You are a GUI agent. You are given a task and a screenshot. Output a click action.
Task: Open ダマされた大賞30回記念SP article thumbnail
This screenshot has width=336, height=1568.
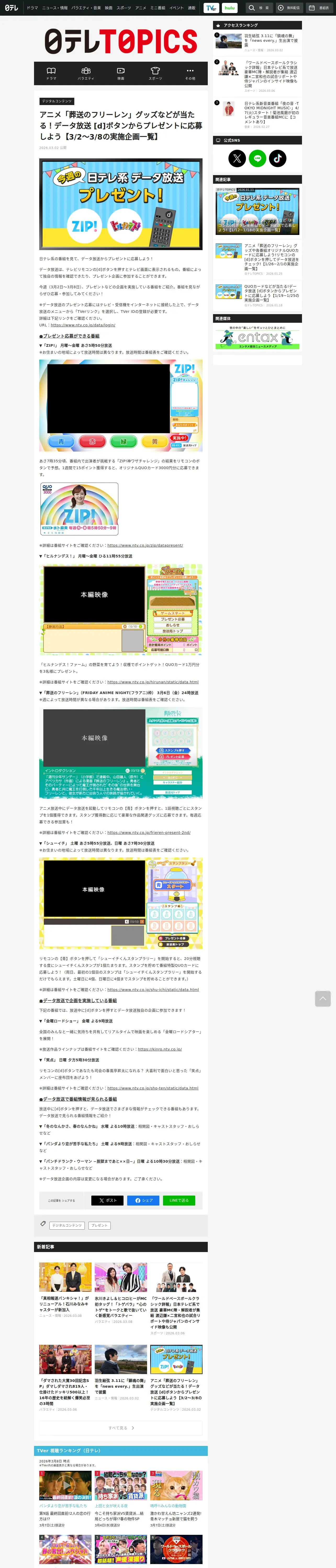click(x=65, y=1360)
